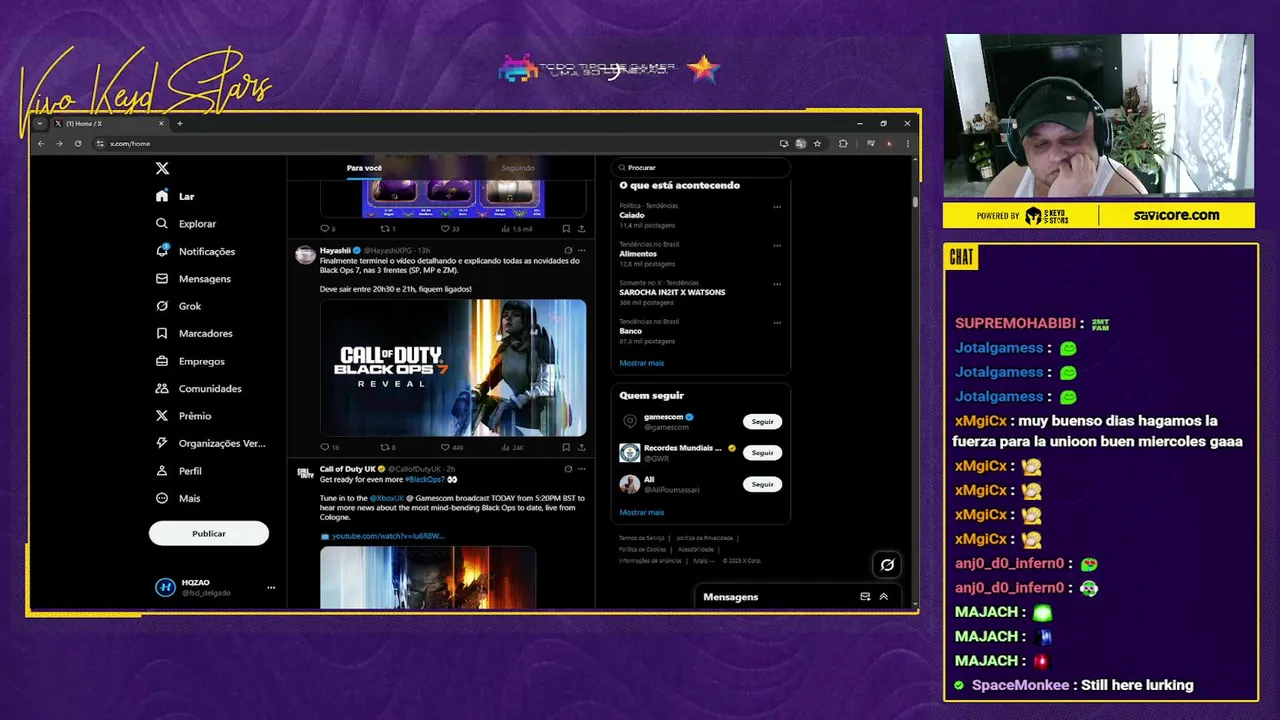Screen dimensions: 1280x720
Task: Open floating Grok button at bottom right
Action: tap(887, 565)
